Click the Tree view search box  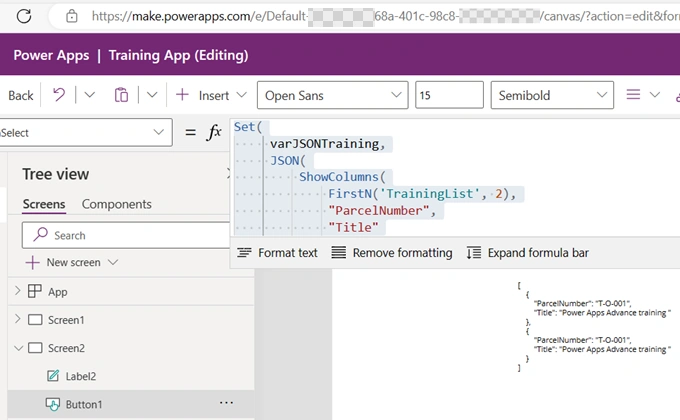tap(126, 235)
